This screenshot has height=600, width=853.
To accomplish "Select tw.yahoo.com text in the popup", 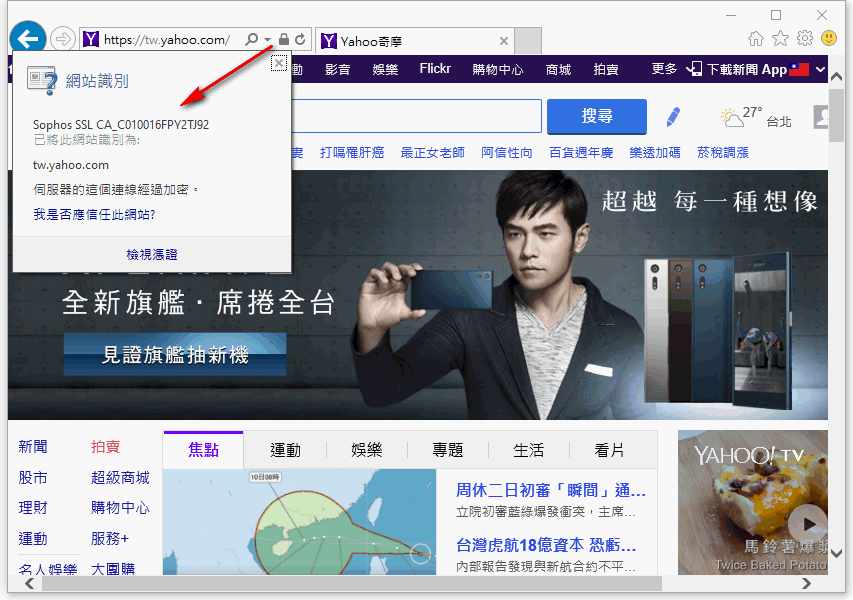I will coord(71,165).
